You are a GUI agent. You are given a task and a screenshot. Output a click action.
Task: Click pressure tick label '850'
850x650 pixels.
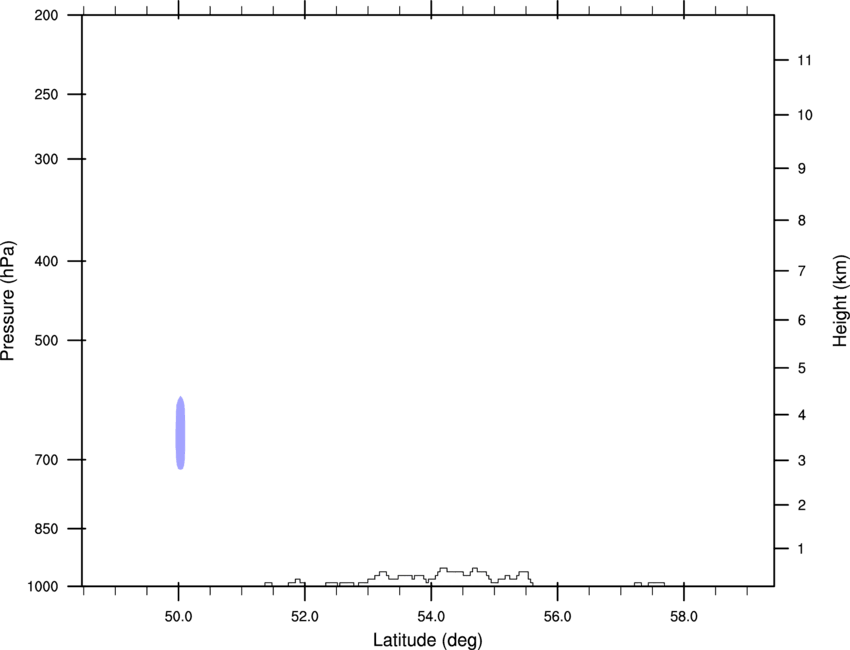(46, 529)
